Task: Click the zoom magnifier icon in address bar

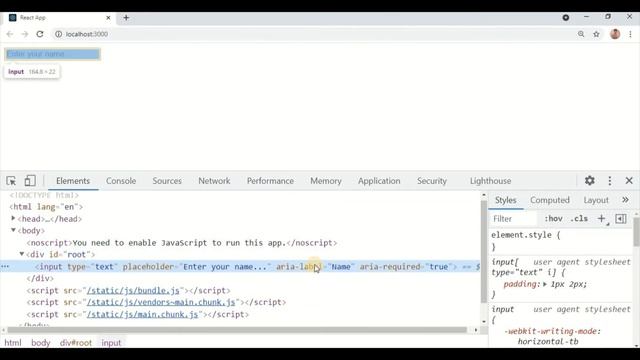Action: pyautogui.click(x=581, y=34)
